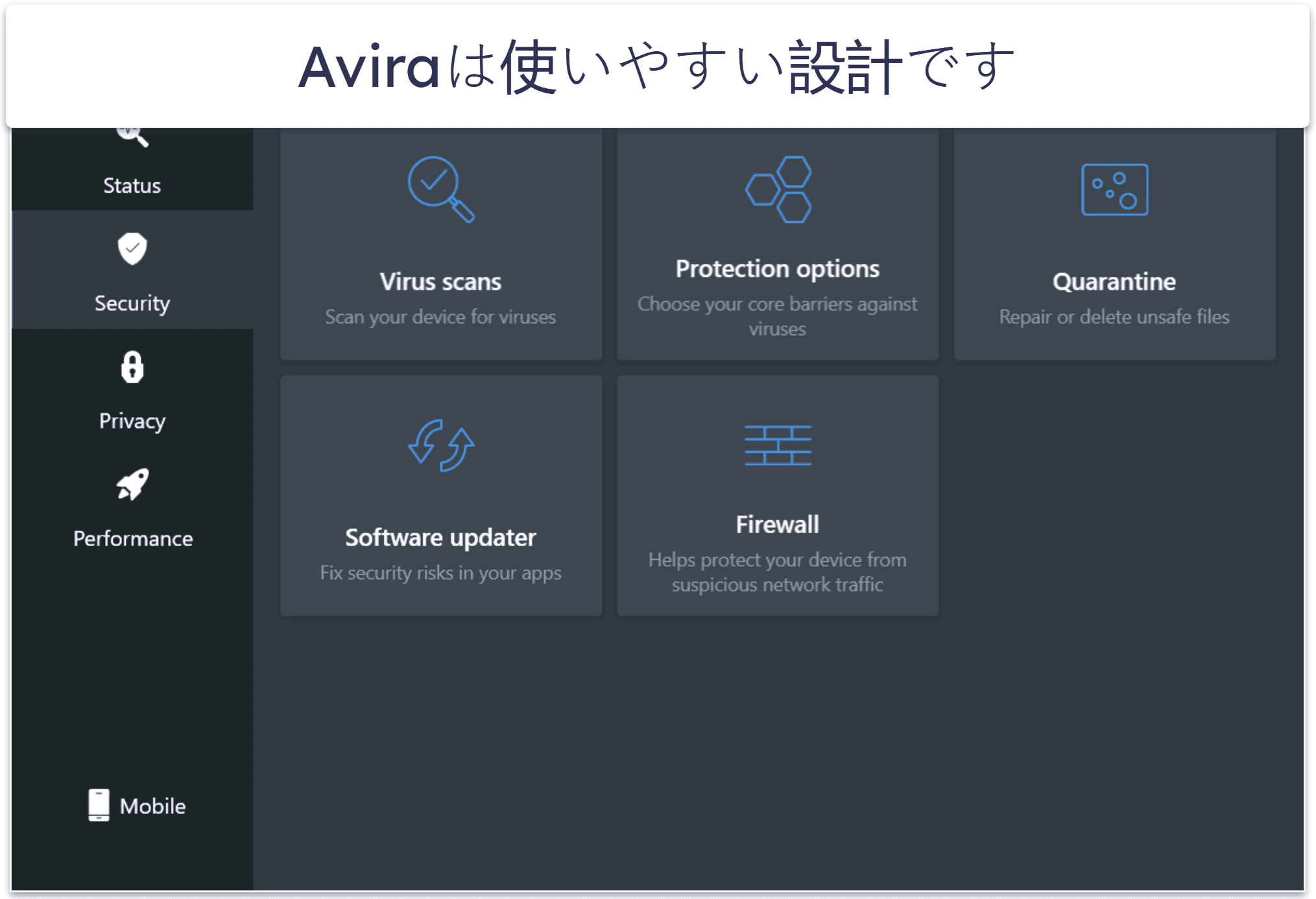Open the Software updater title

click(x=441, y=537)
